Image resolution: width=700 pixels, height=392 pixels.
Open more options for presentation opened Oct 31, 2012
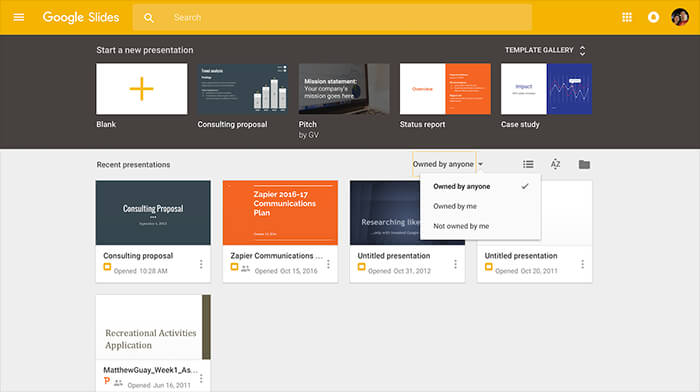click(455, 264)
